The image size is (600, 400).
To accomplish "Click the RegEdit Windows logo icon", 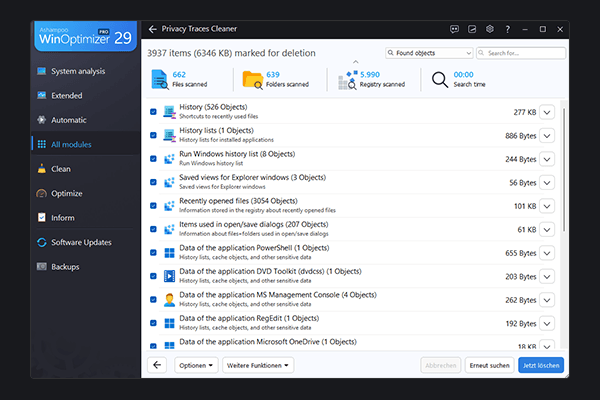I will coord(169,323).
